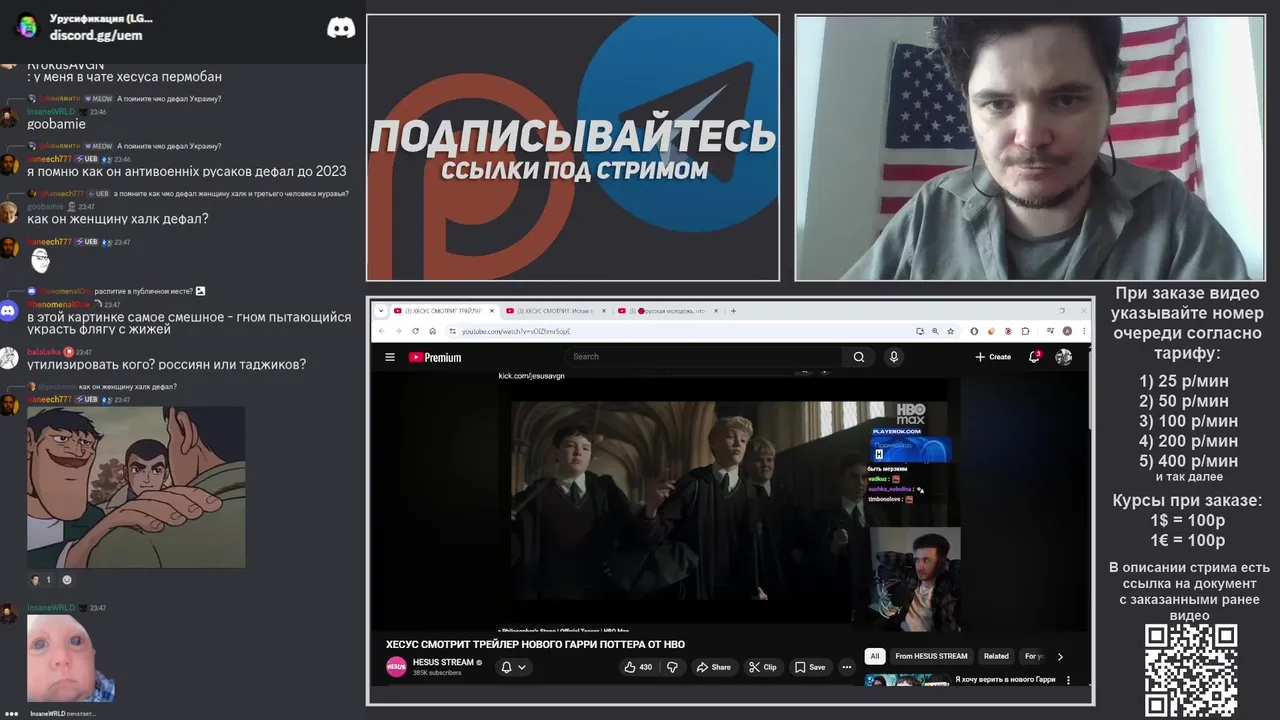Save the video with the Save button
1280x720 pixels.
(810, 667)
